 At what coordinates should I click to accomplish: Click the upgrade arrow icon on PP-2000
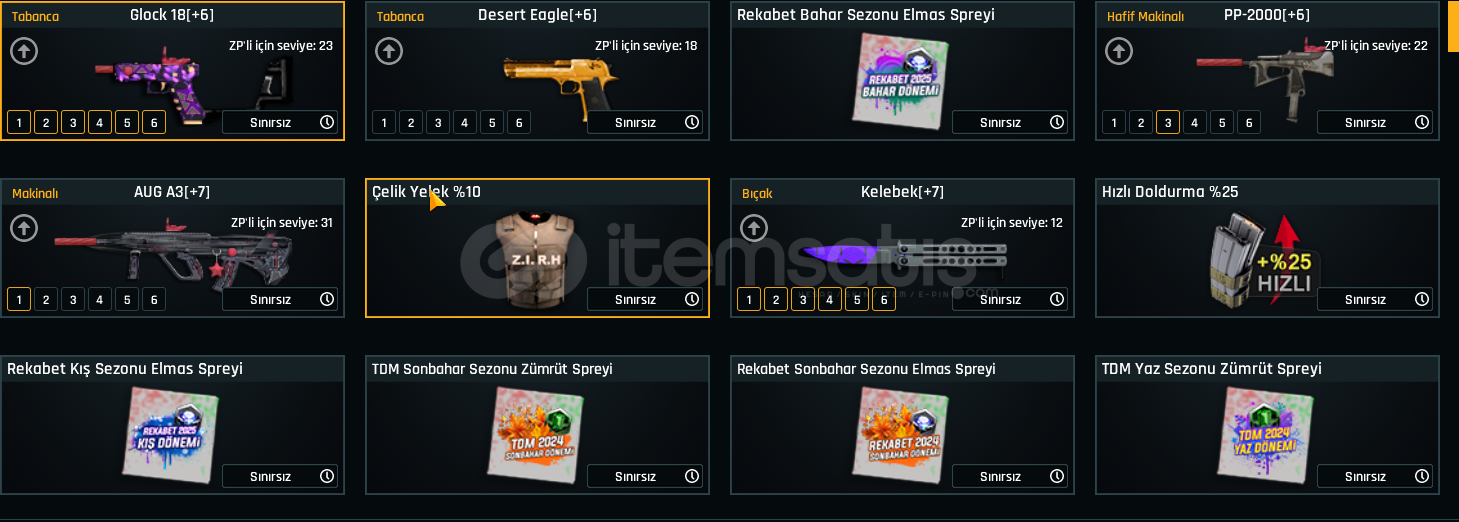[x=1119, y=51]
